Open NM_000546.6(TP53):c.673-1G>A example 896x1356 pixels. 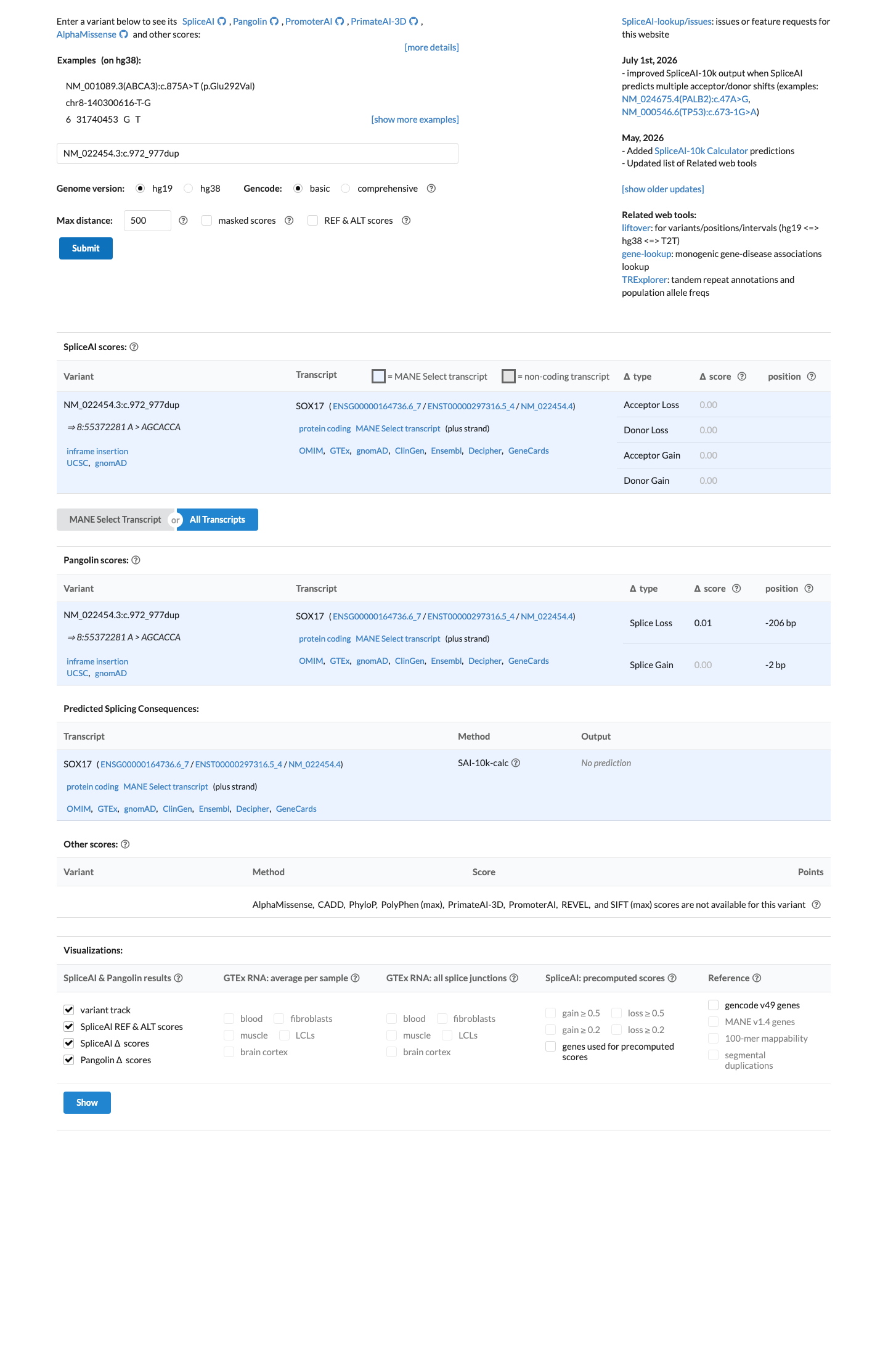tap(689, 112)
